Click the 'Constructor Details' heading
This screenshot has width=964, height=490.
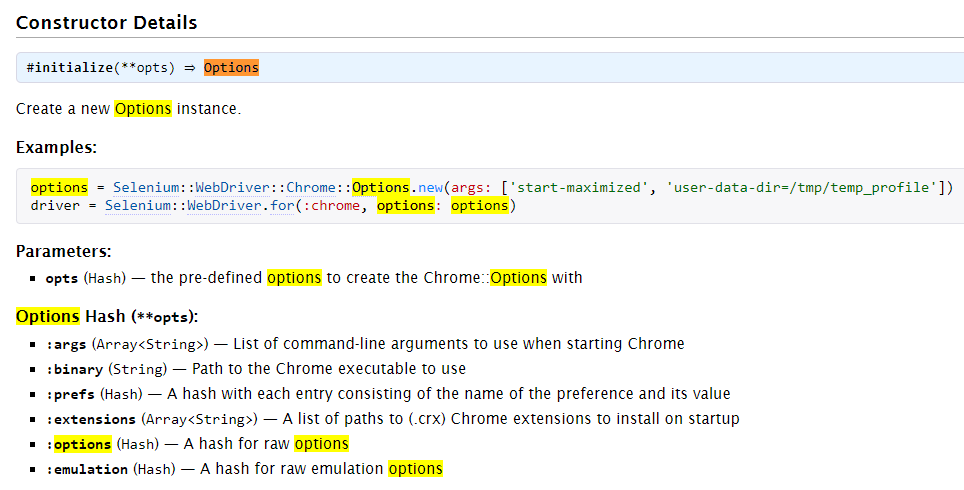(x=106, y=23)
